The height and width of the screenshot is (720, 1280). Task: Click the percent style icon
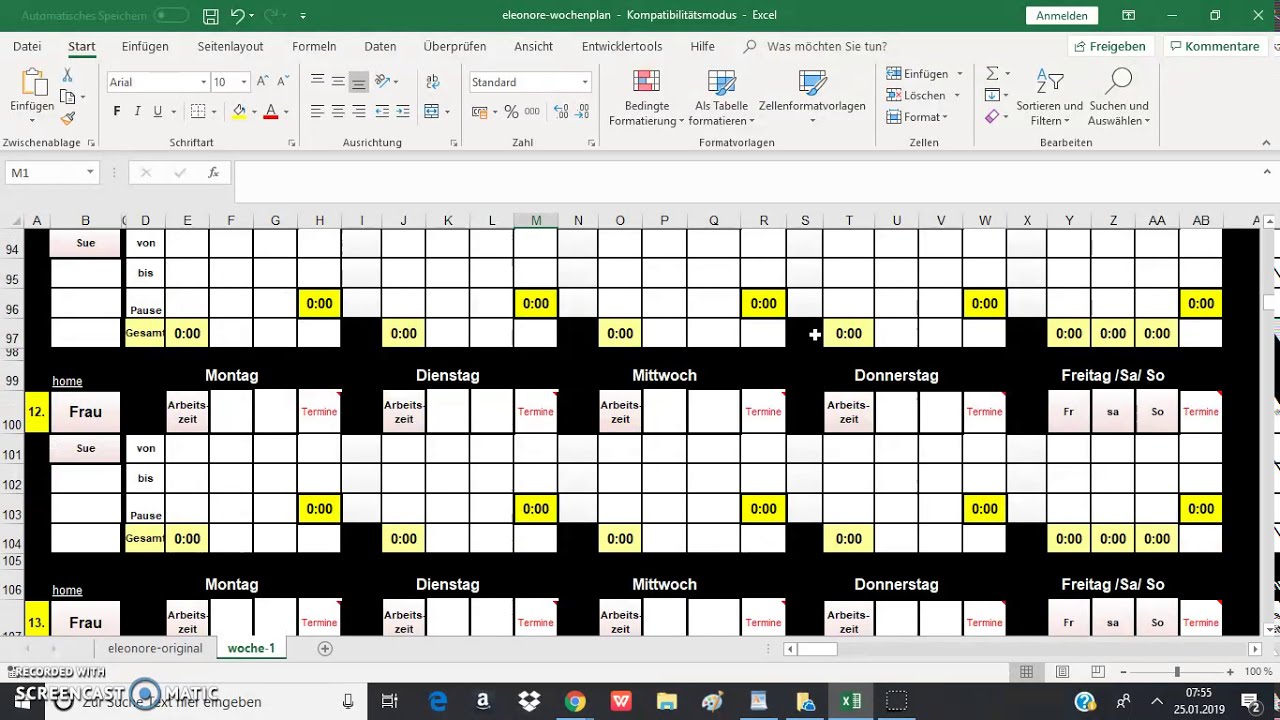pos(511,112)
